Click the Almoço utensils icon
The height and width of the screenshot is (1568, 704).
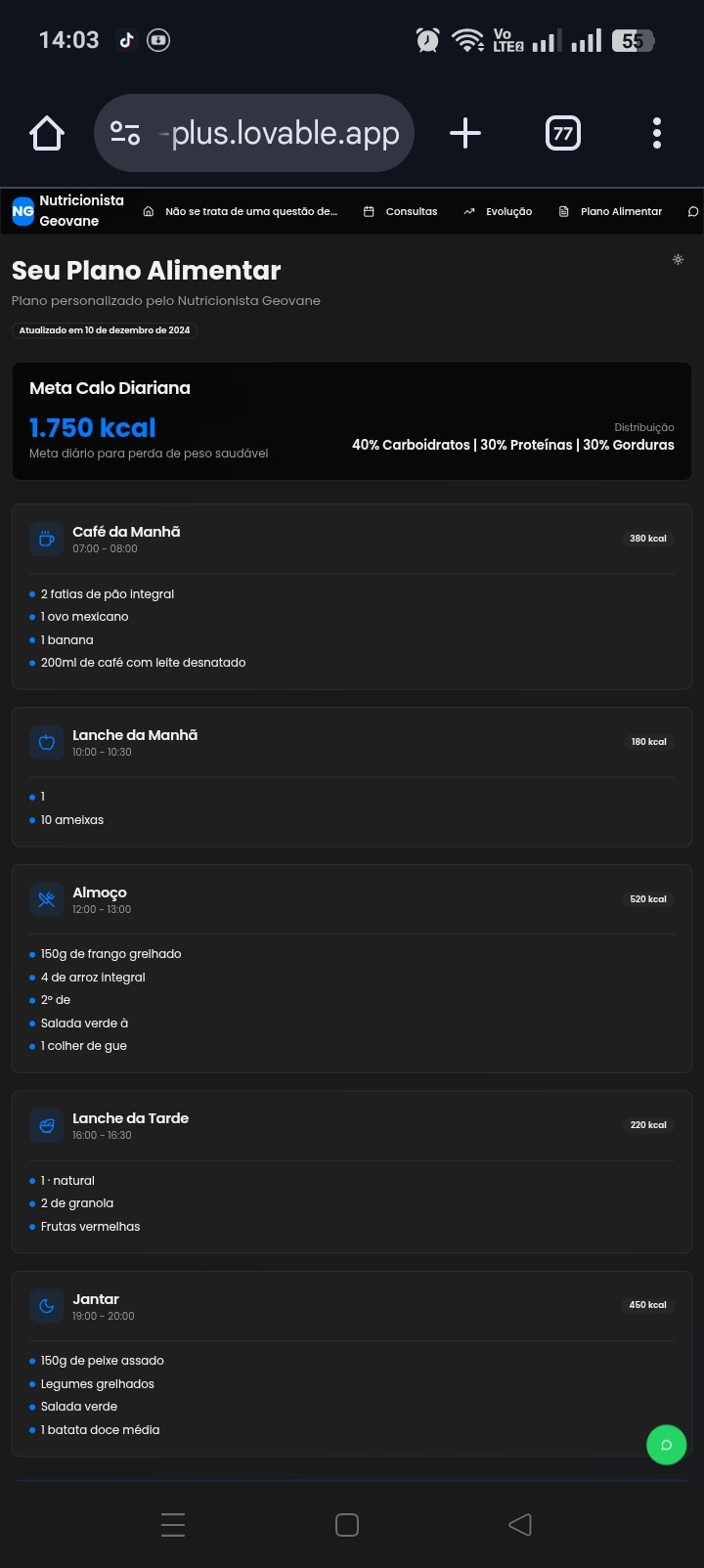47,899
